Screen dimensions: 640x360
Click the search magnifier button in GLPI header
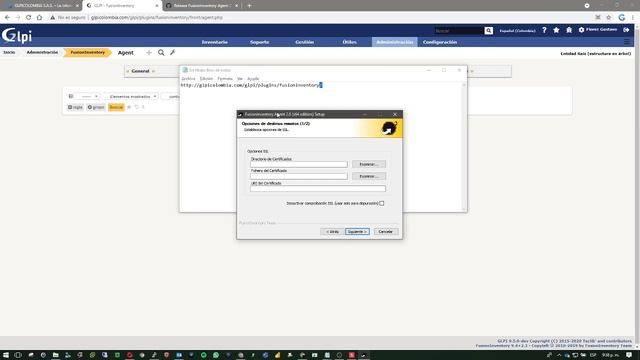pyautogui.click(x=489, y=31)
